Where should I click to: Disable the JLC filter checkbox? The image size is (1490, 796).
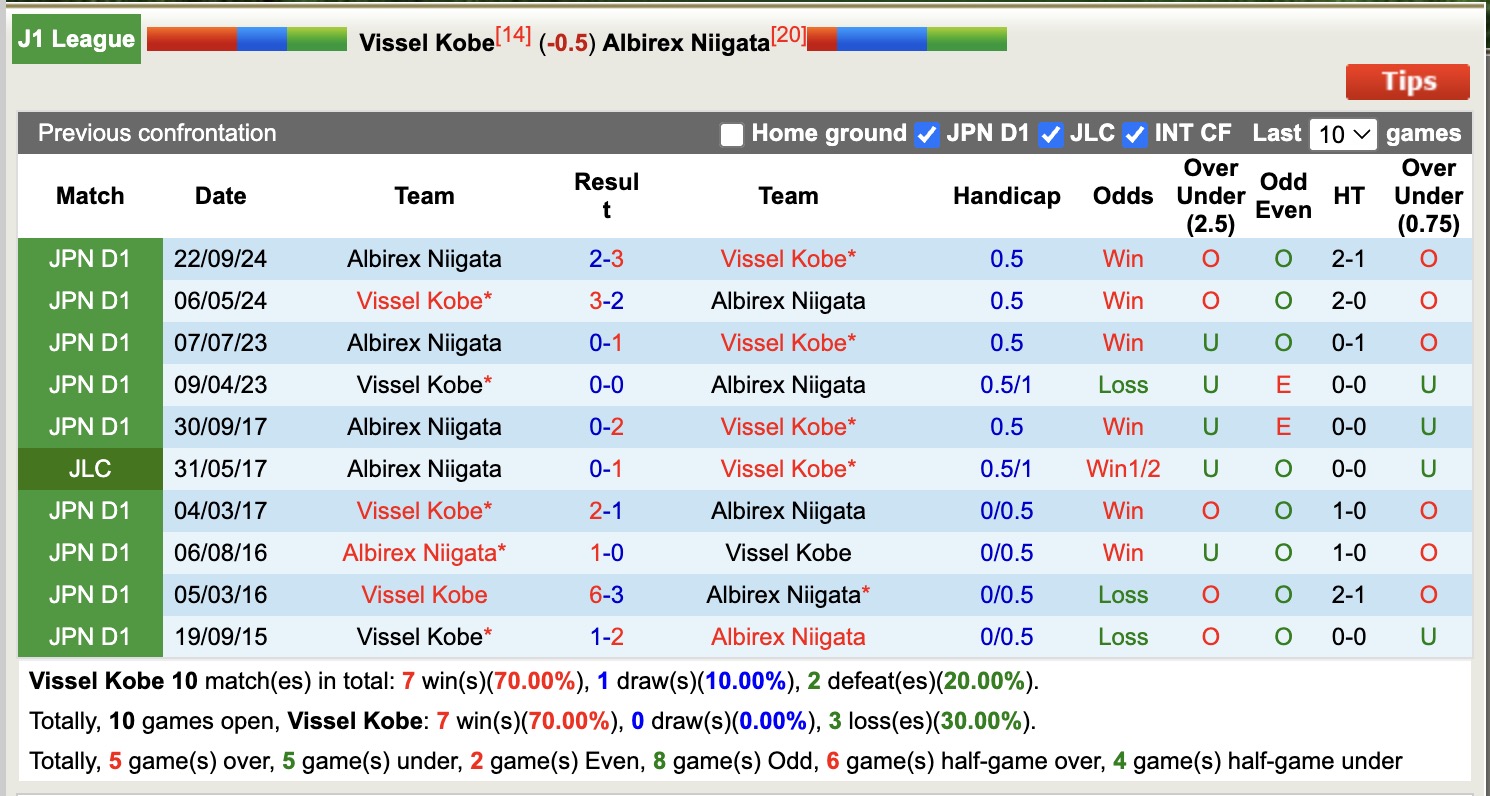pos(1052,133)
